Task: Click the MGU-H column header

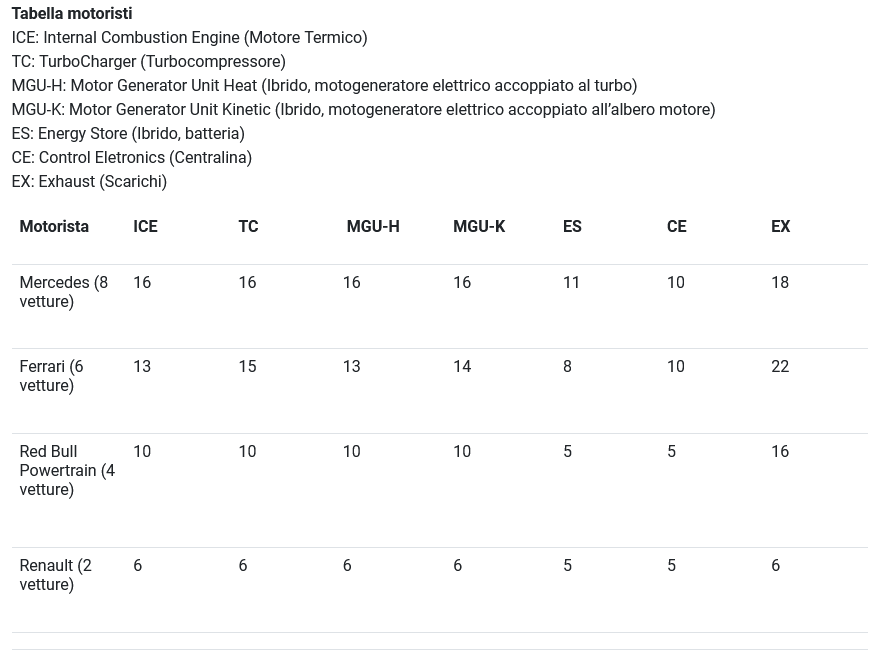Action: [x=372, y=227]
